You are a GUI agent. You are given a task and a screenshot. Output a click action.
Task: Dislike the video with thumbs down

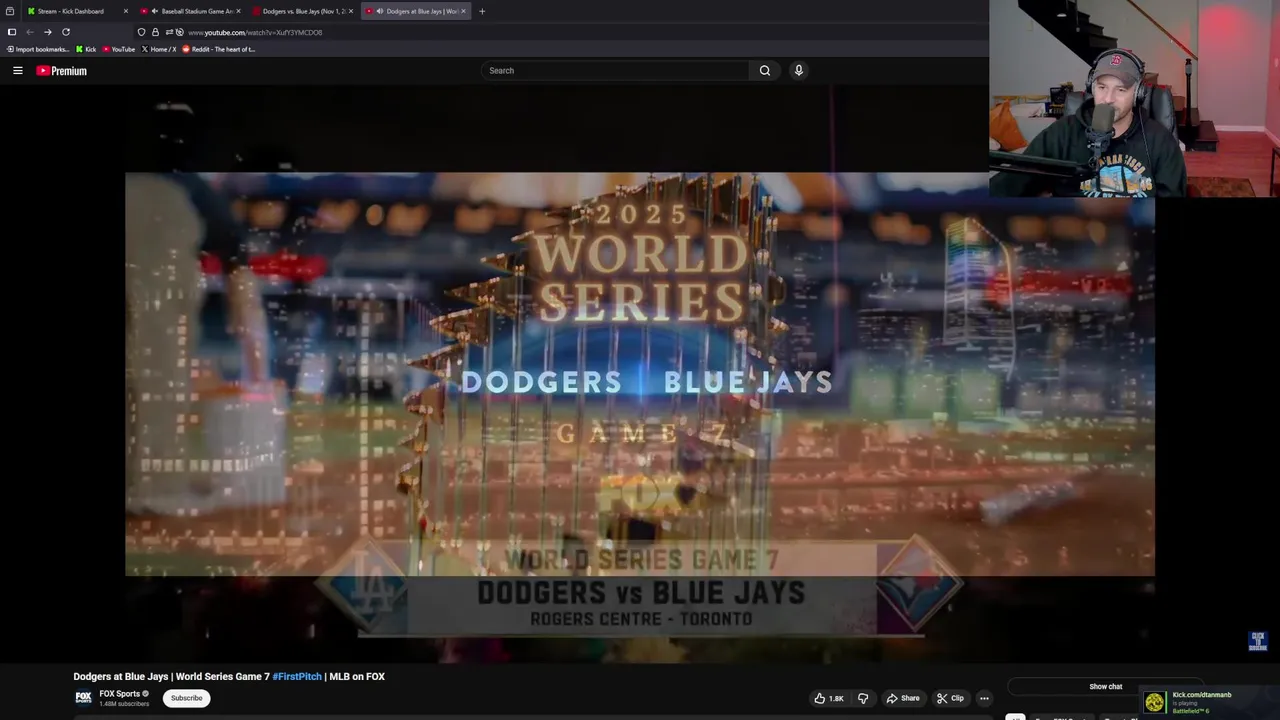coord(863,698)
